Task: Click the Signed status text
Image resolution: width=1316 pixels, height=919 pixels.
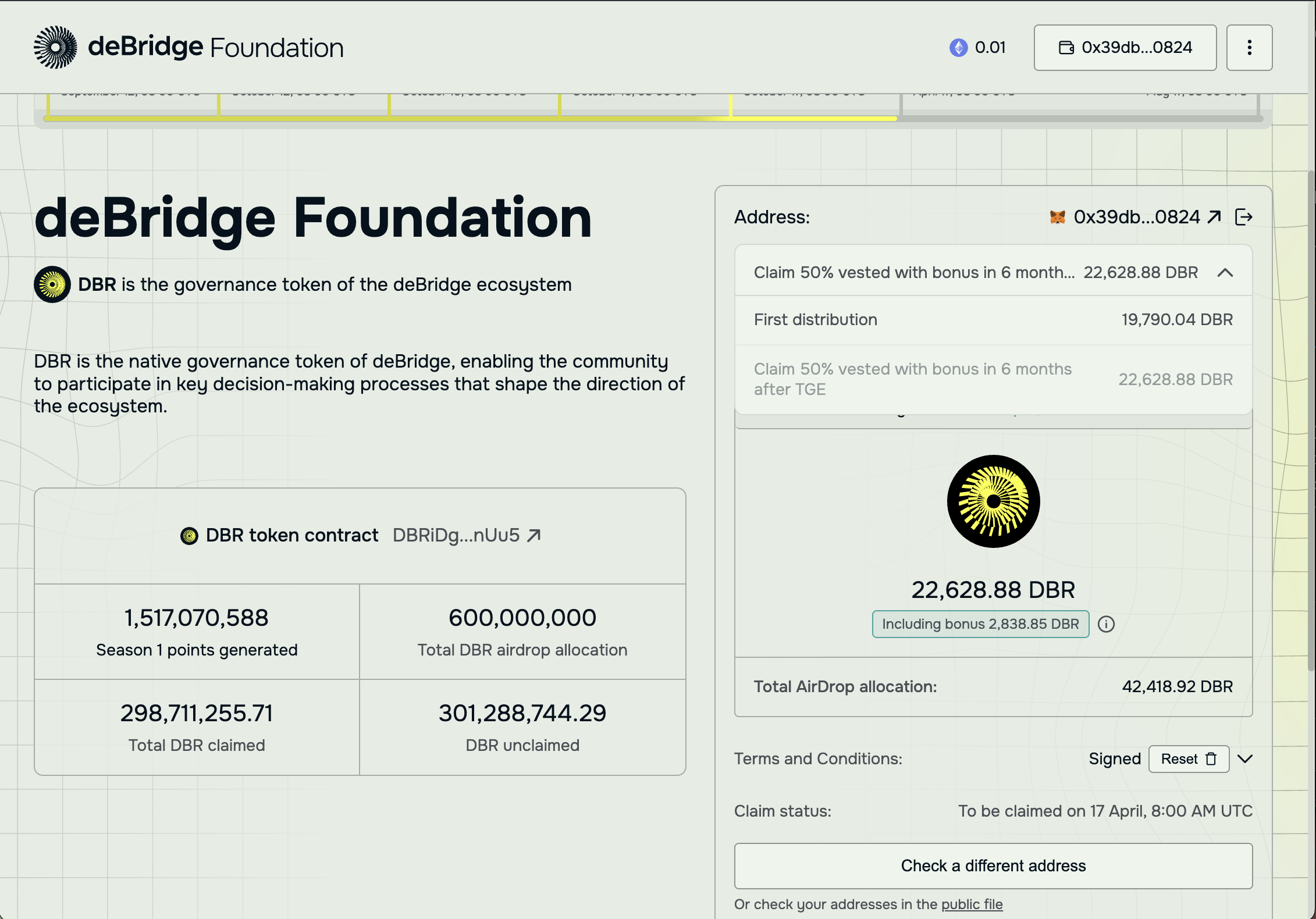Action: click(1115, 758)
